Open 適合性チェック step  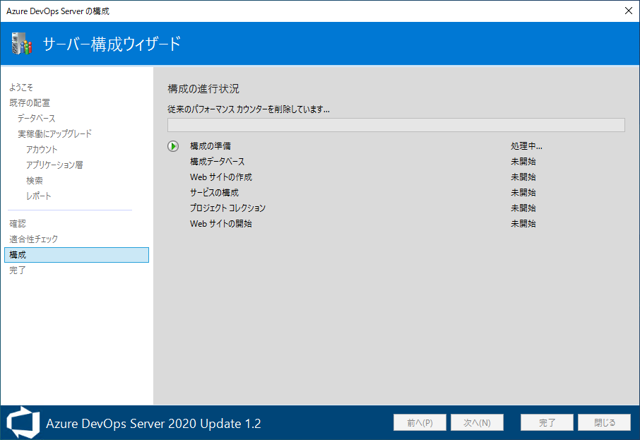33,239
